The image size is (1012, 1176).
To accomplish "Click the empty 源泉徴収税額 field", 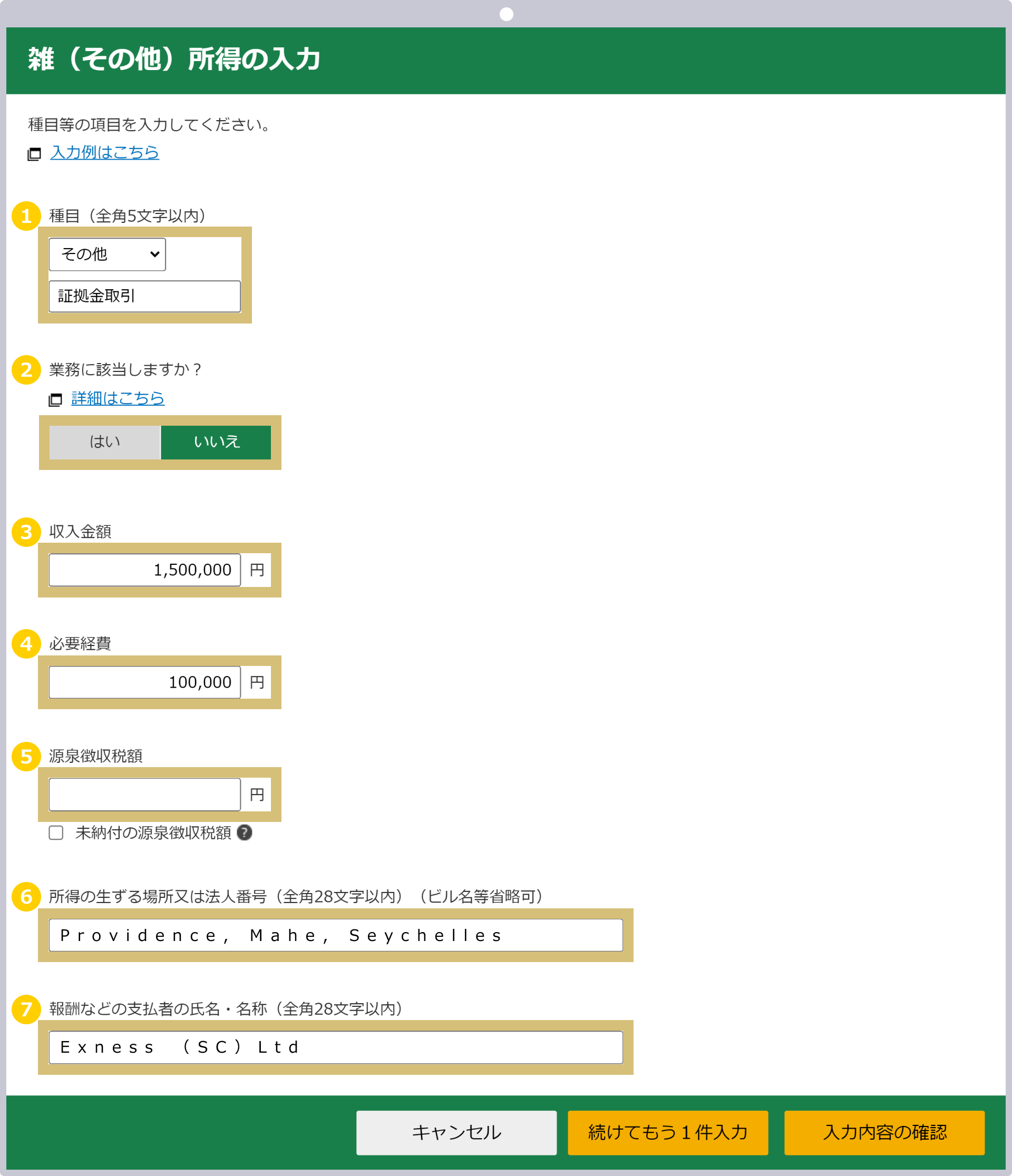I will pos(145,795).
